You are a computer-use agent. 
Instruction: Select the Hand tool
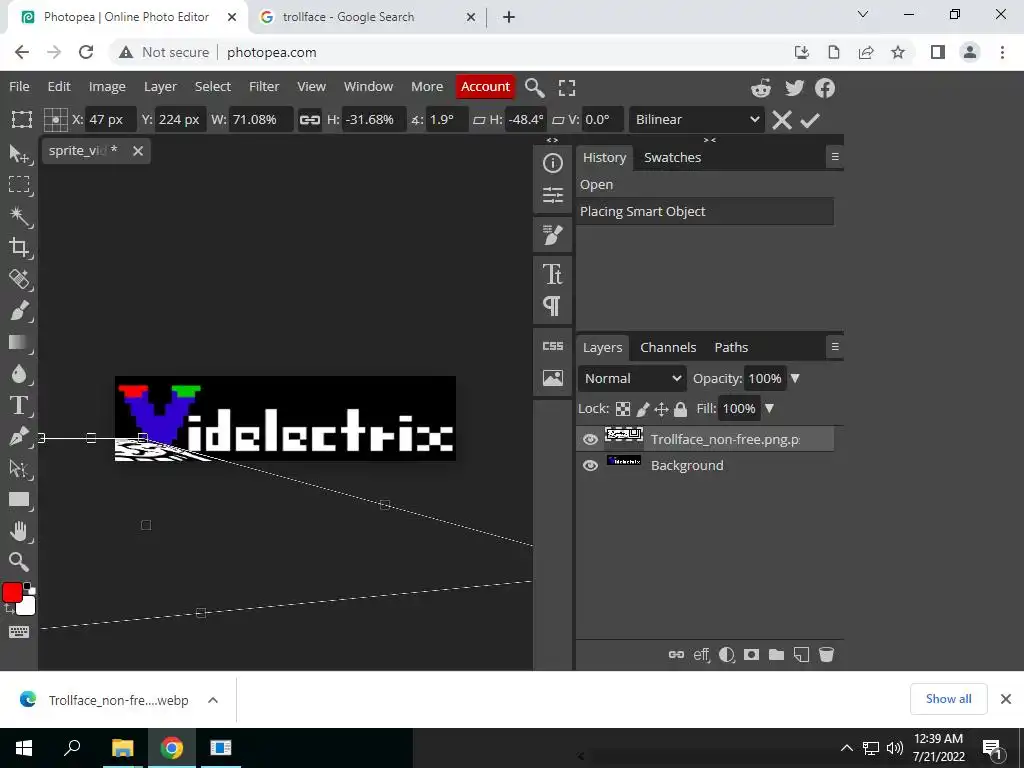coord(19,531)
